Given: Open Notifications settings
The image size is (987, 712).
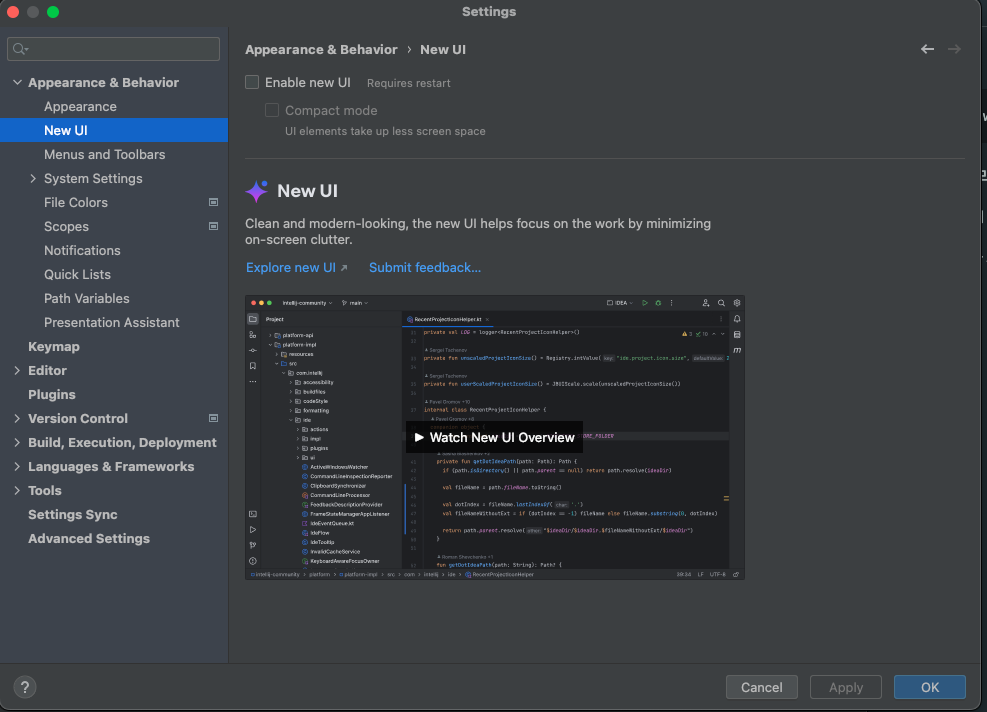Looking at the screenshot, I should click(82, 251).
